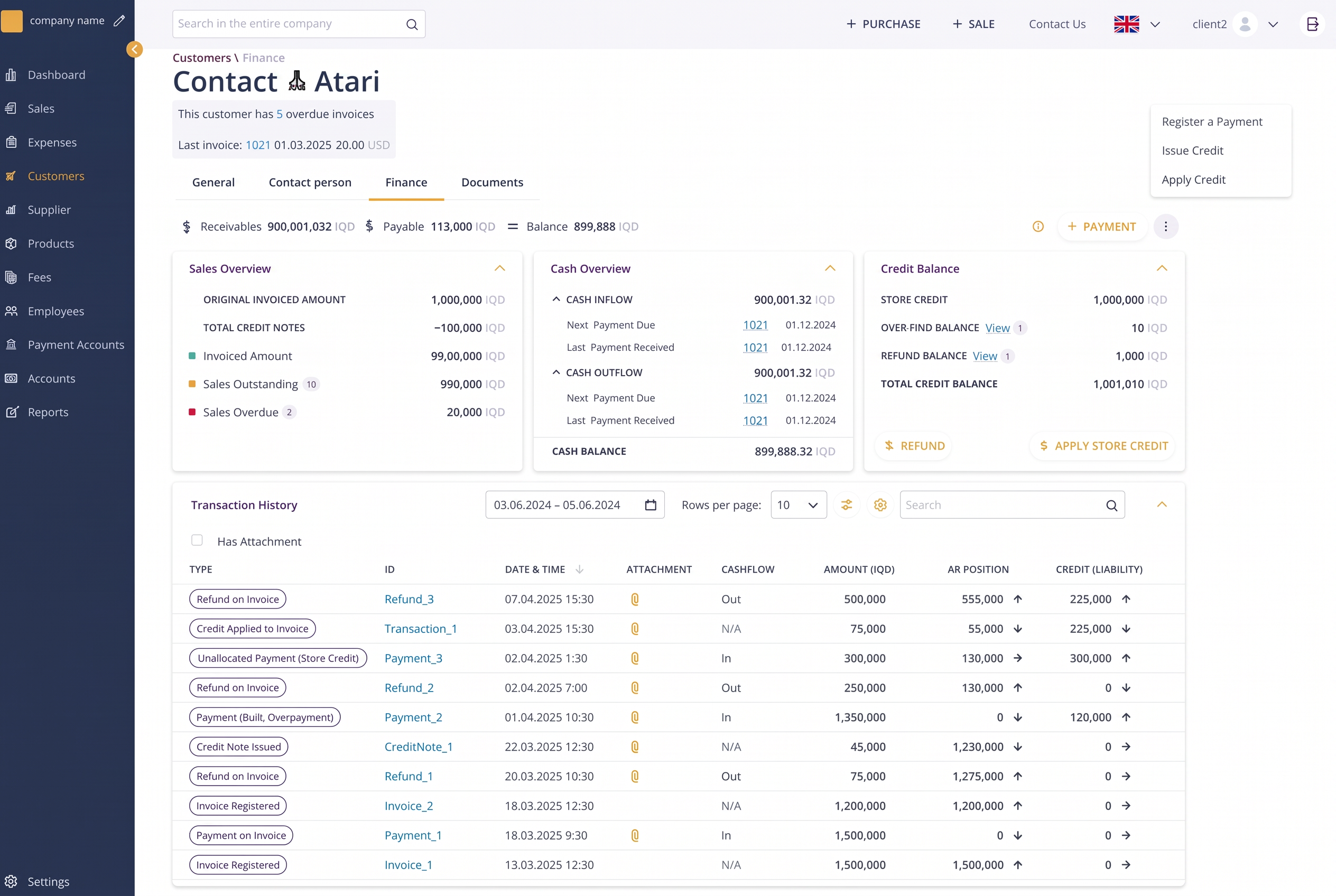
Task: Open Employees in the sidebar
Action: point(55,311)
